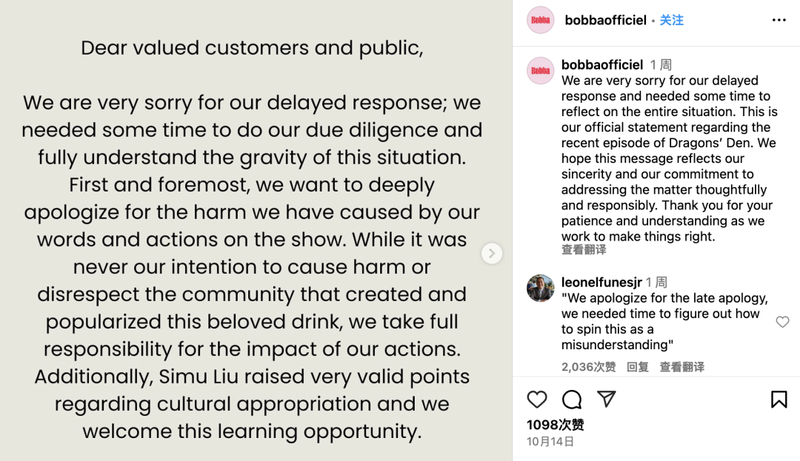View the 2,036次赞 comment likes
The height and width of the screenshot is (461, 800).
click(588, 367)
